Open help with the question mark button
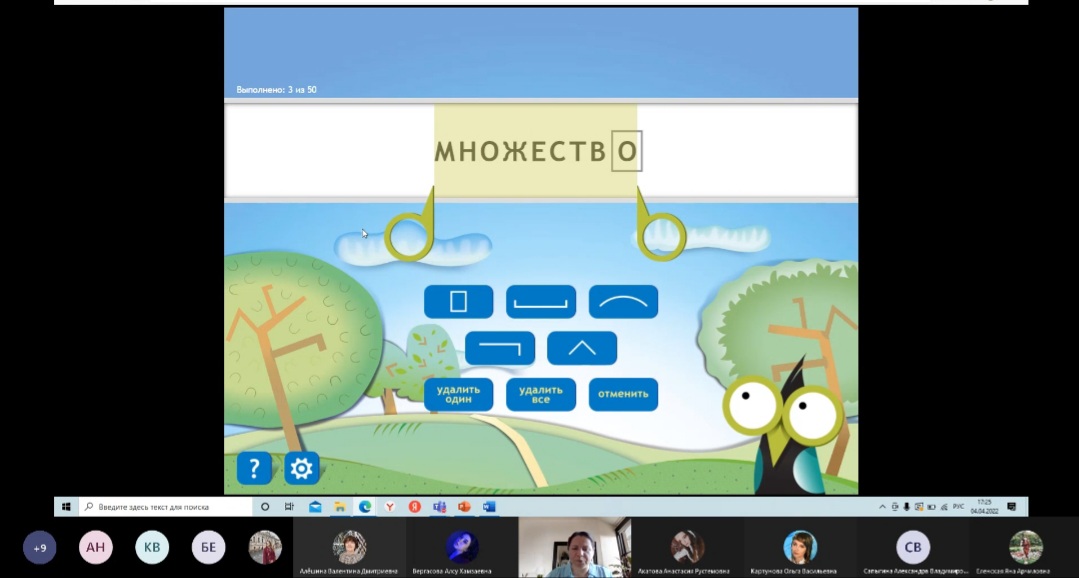This screenshot has width=1079, height=578. click(254, 467)
